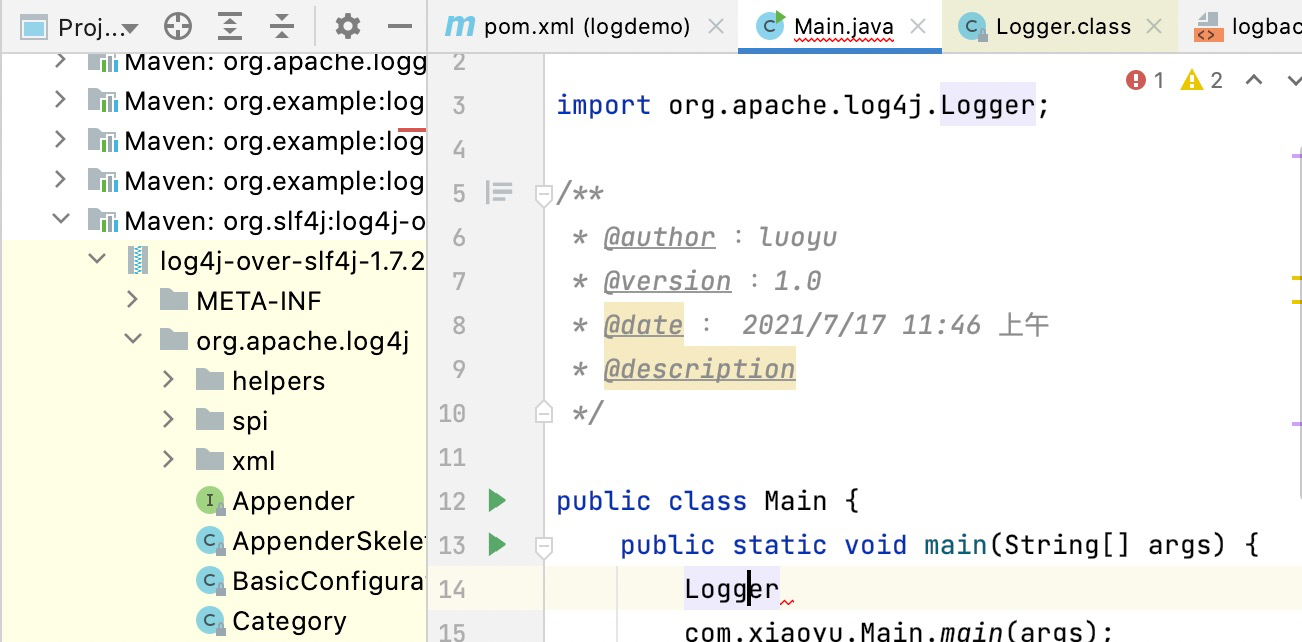Switch to the Logger.class tab
Viewport: 1302px width, 642px height.
(x=1063, y=27)
